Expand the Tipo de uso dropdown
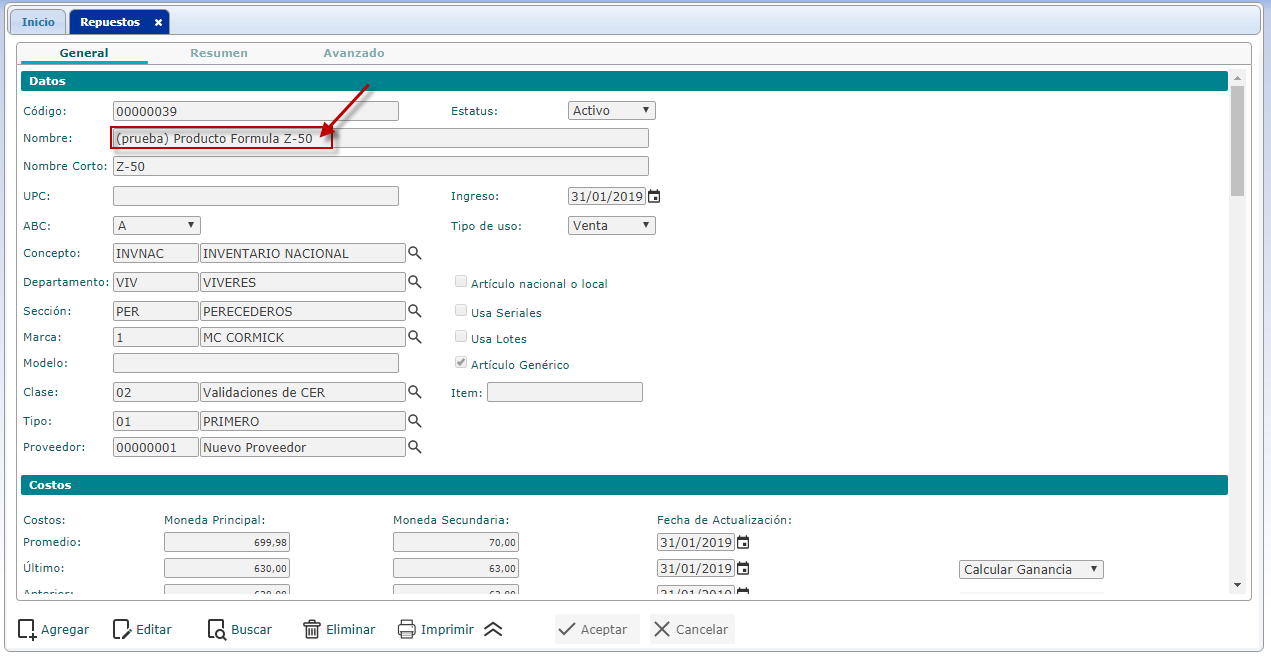 (611, 226)
